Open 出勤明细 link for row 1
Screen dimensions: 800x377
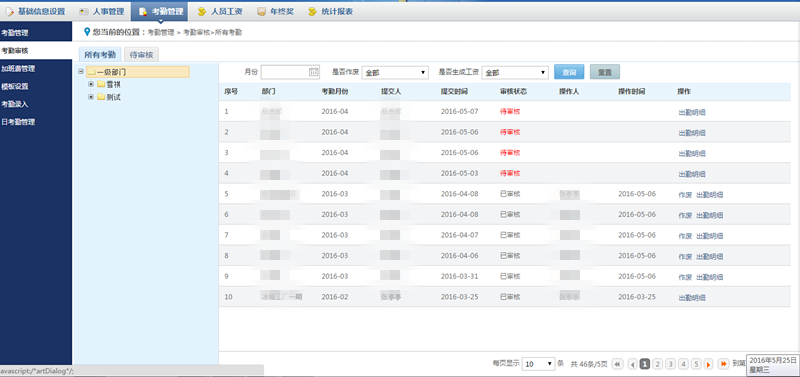(x=692, y=112)
